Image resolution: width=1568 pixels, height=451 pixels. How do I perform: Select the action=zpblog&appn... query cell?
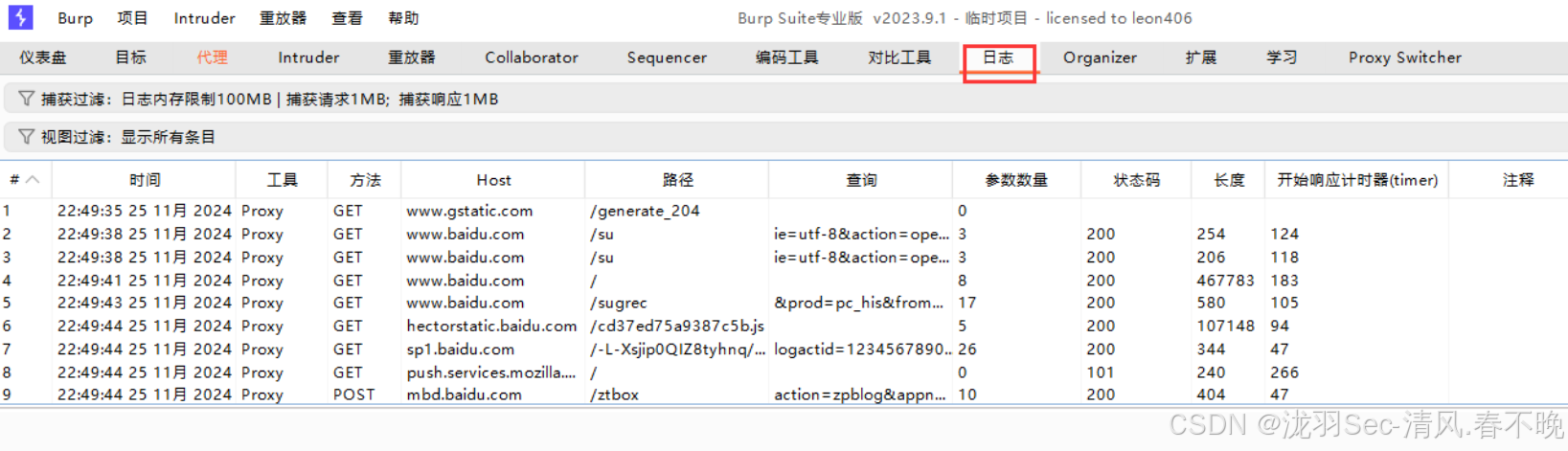(x=859, y=395)
